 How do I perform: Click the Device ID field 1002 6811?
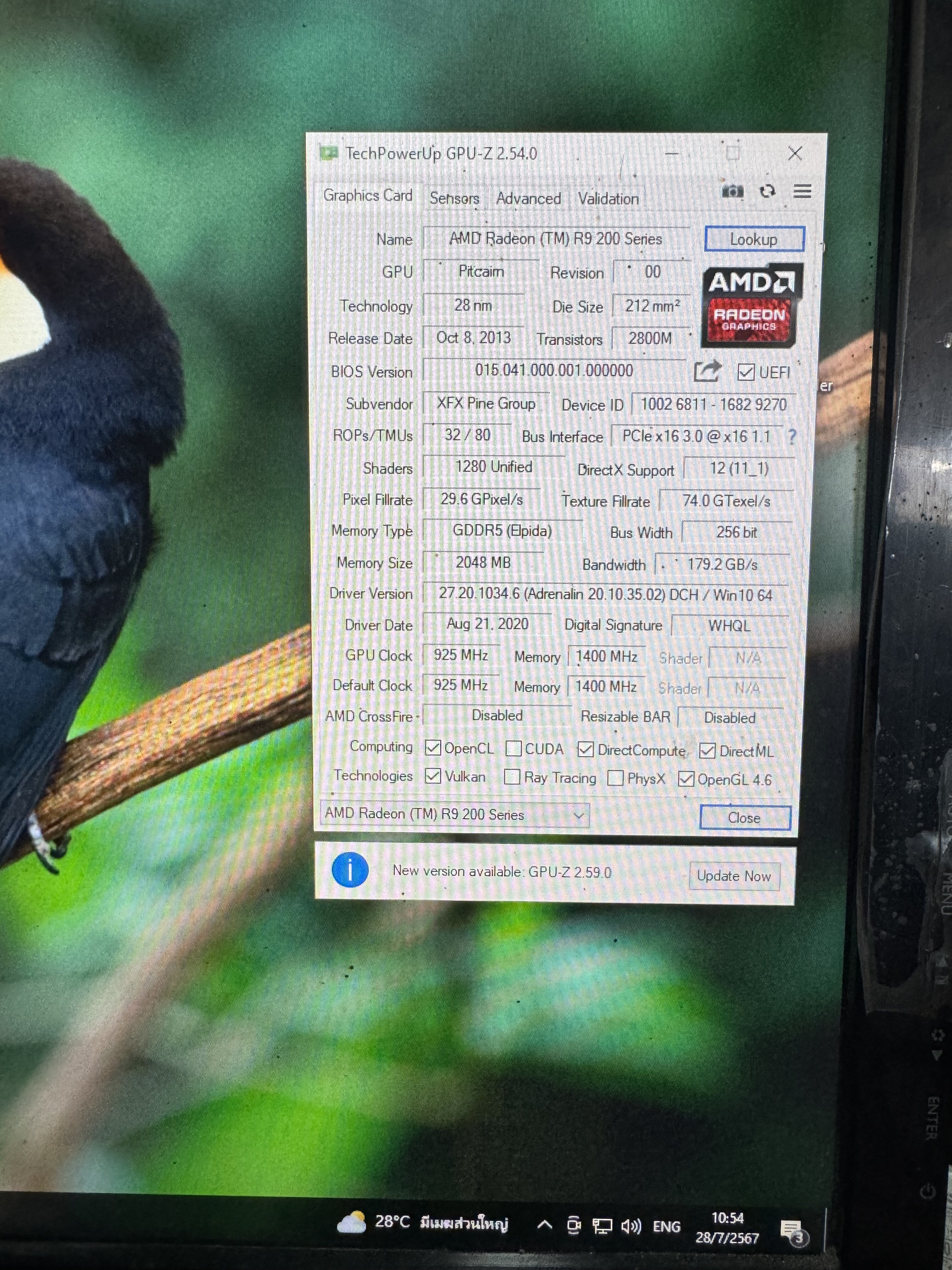point(713,404)
